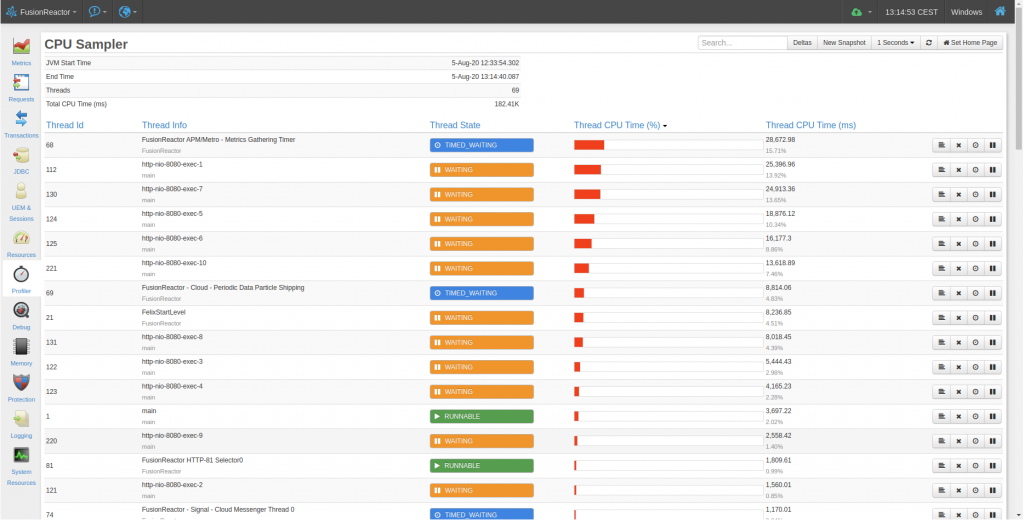Pause thread 220 http-nio-8080-exec-9
This screenshot has height=520, width=1024.
click(x=993, y=441)
